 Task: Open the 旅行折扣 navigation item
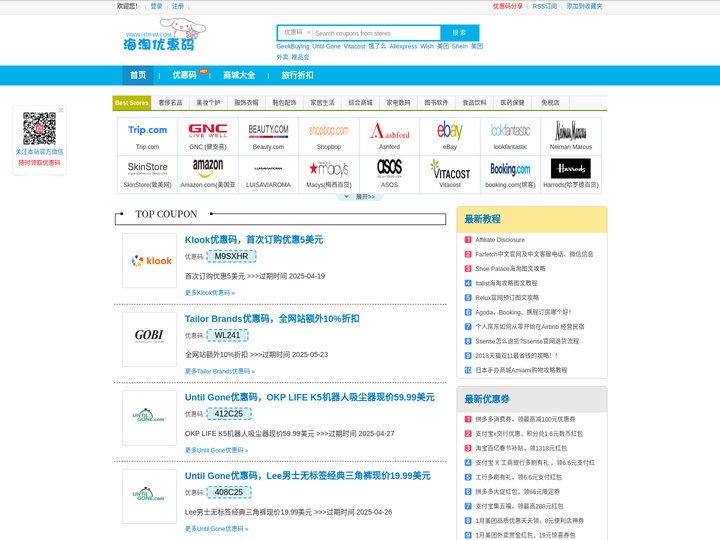point(297,75)
